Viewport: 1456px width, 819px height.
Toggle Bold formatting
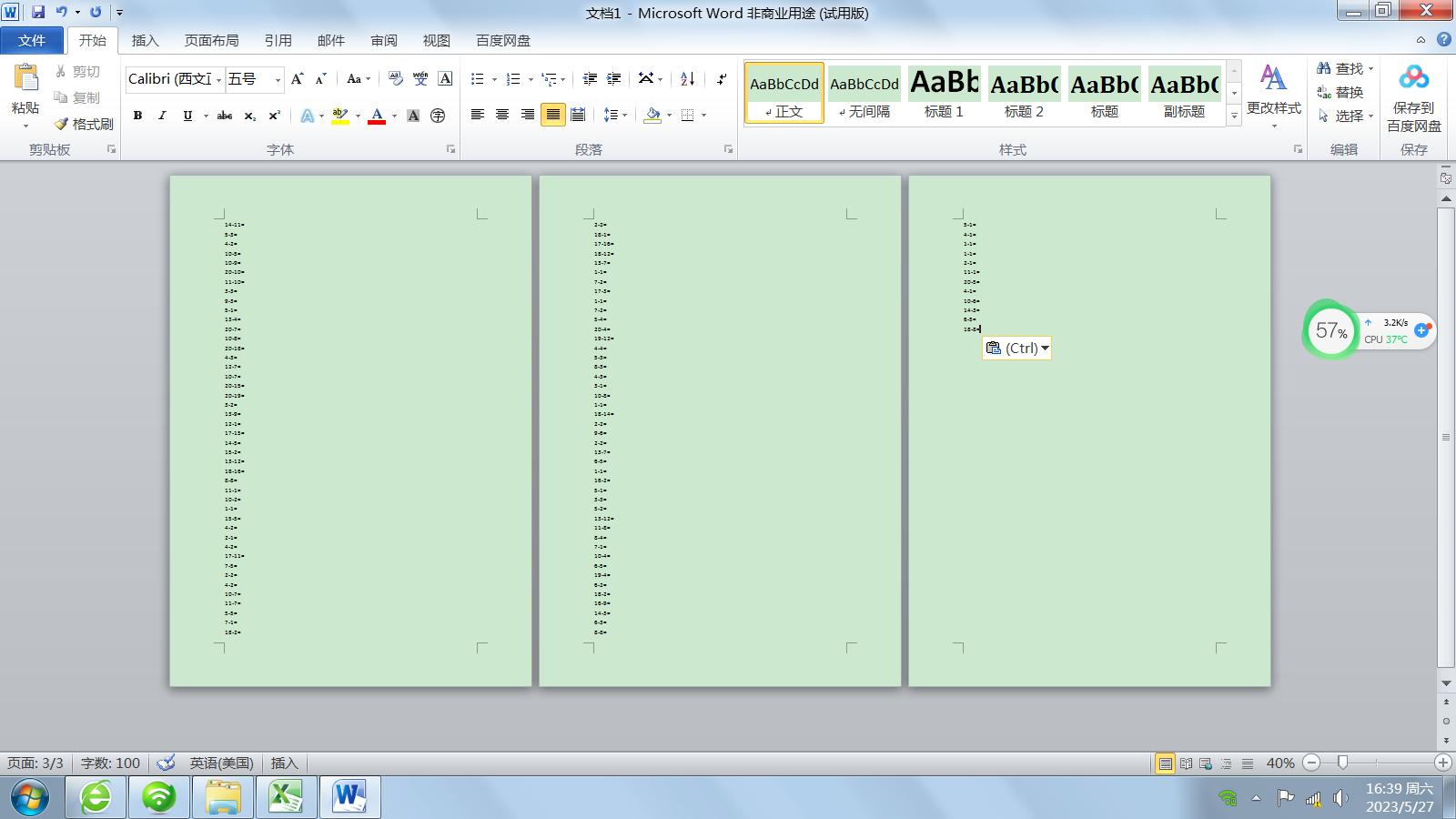click(x=137, y=116)
